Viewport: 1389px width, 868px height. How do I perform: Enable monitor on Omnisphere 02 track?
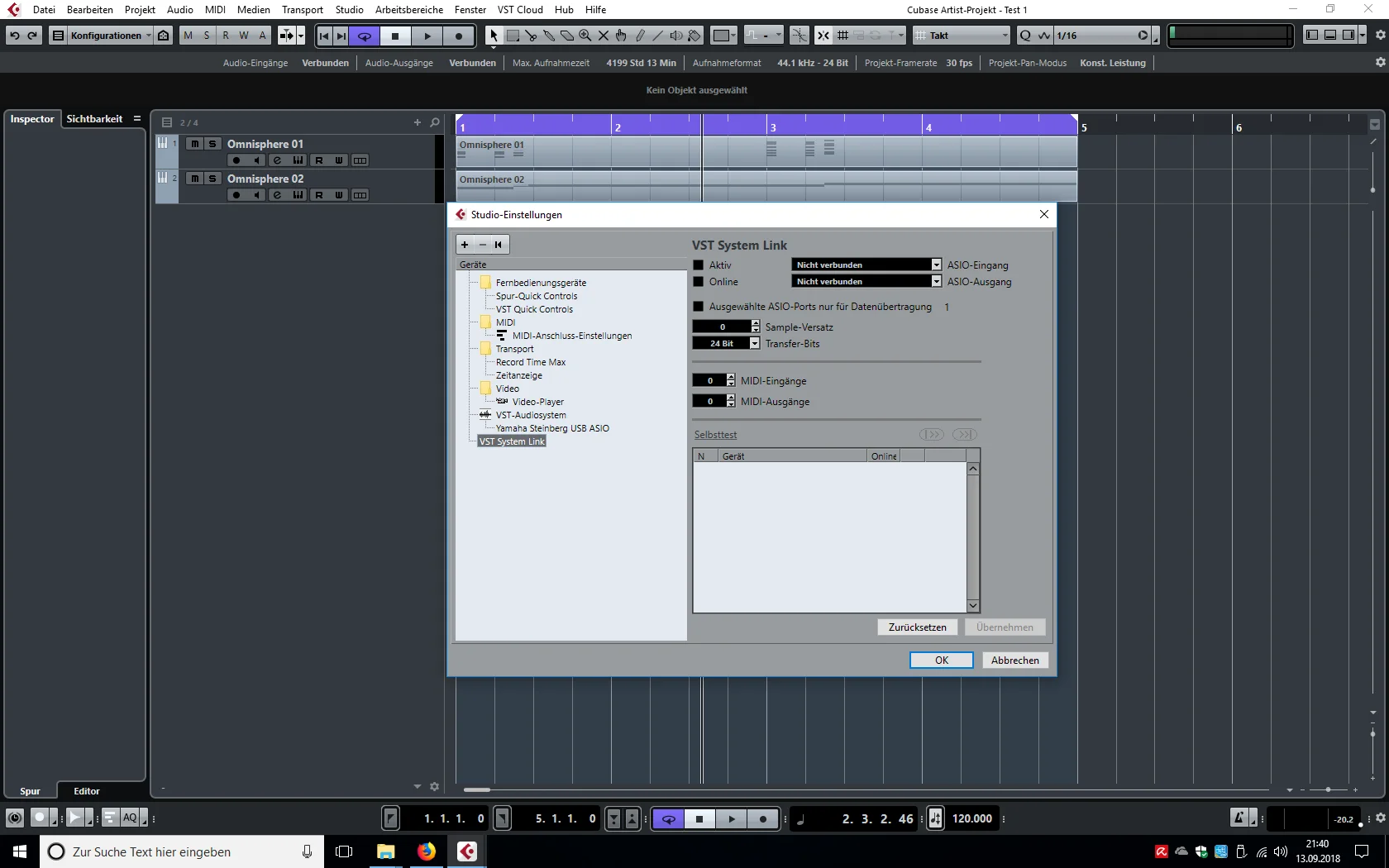256,195
